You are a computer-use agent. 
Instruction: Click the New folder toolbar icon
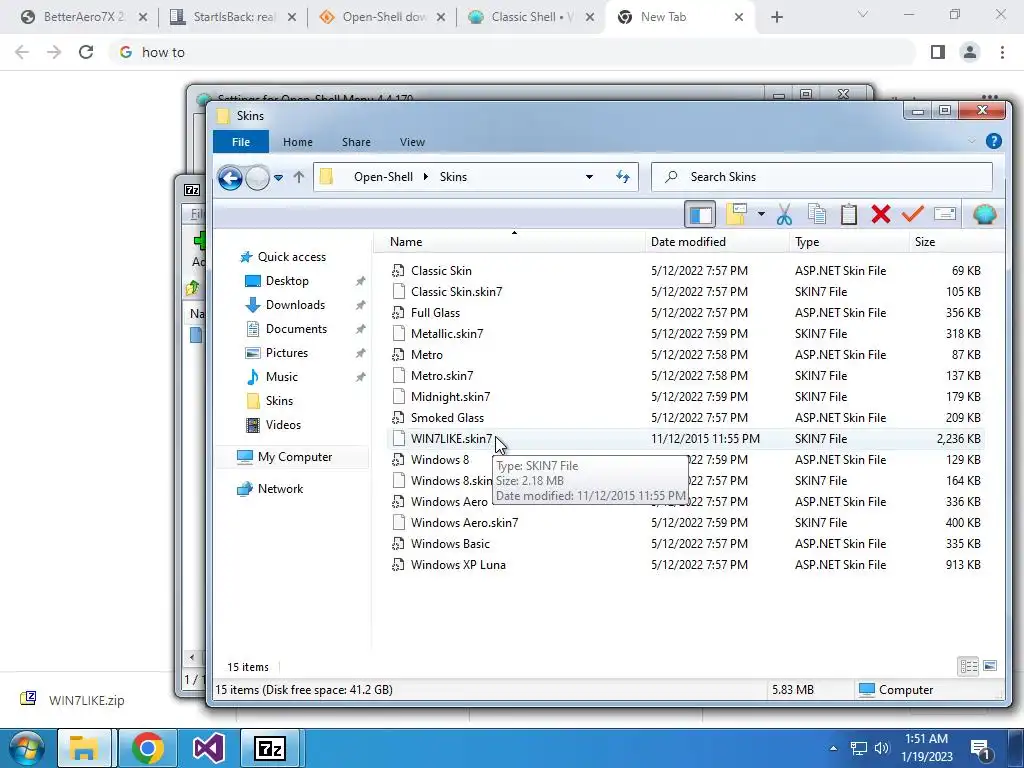point(736,214)
